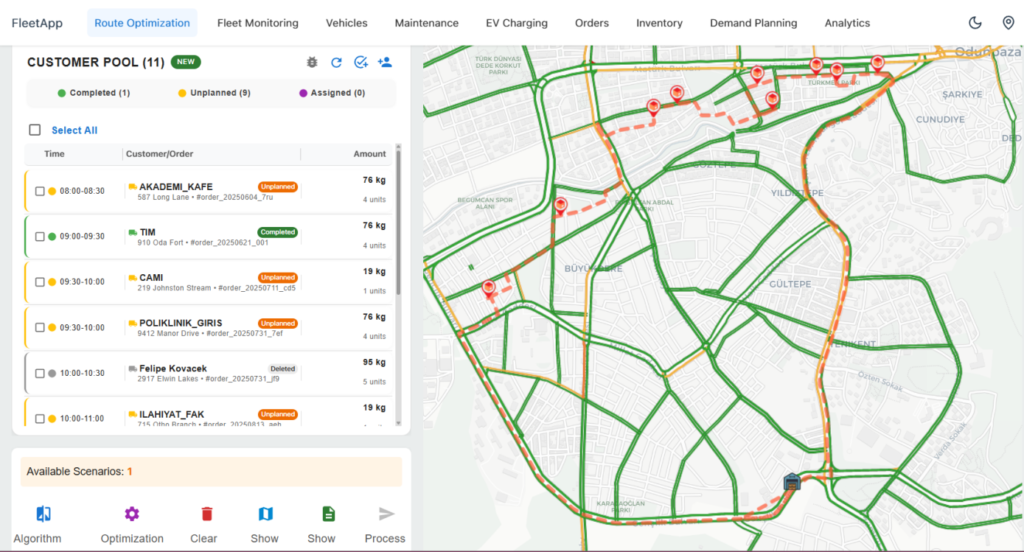Viewport: 1024px width, 552px height.
Task: Click the add customer person icon
Action: coord(385,63)
